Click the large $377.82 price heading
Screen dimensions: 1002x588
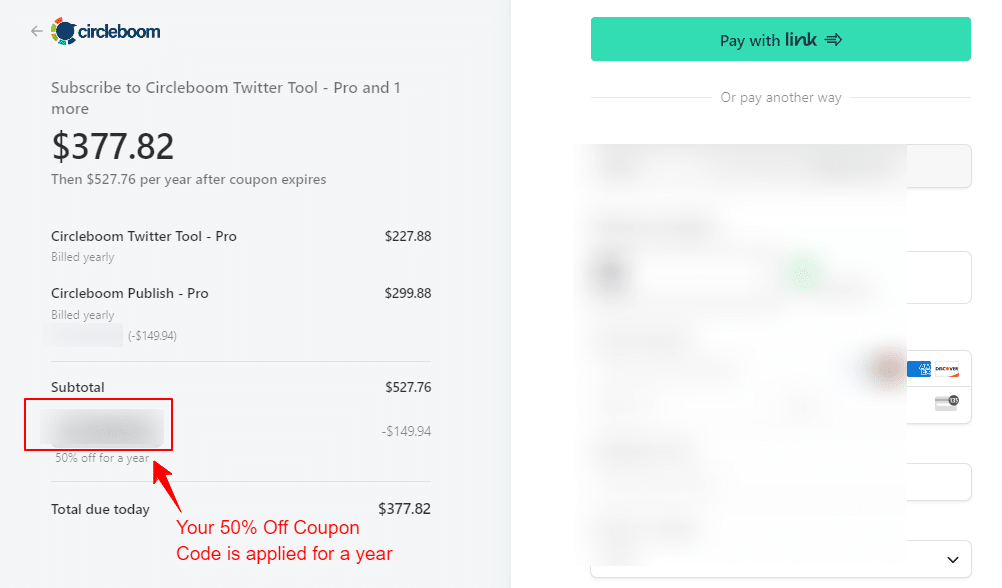112,146
